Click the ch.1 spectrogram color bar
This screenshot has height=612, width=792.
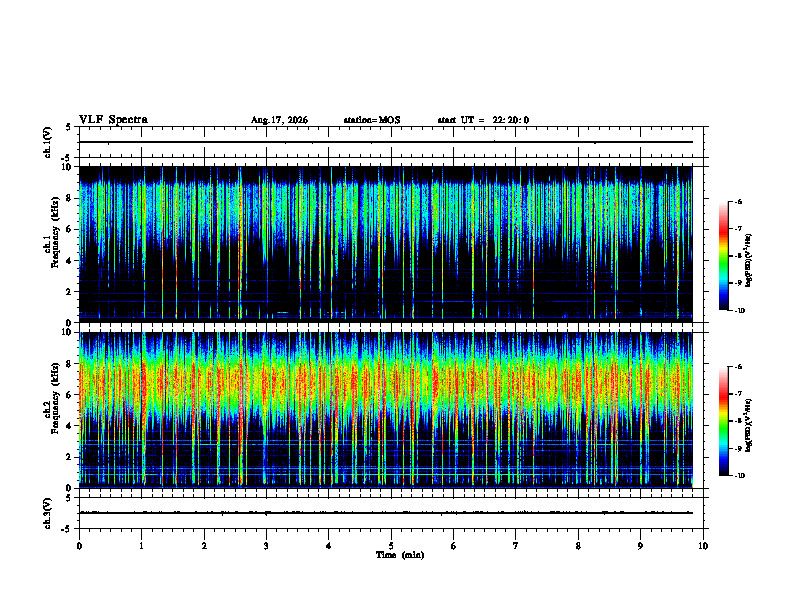click(x=723, y=256)
